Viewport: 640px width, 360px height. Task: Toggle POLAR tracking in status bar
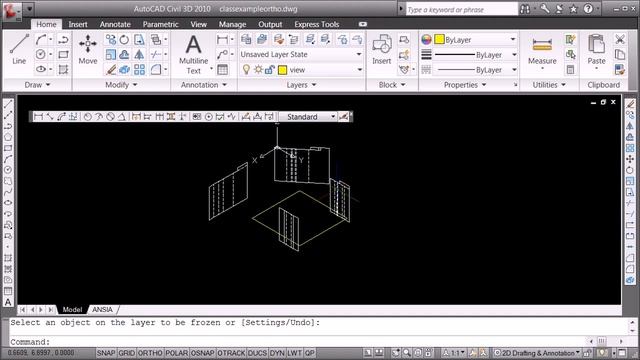tap(176, 353)
